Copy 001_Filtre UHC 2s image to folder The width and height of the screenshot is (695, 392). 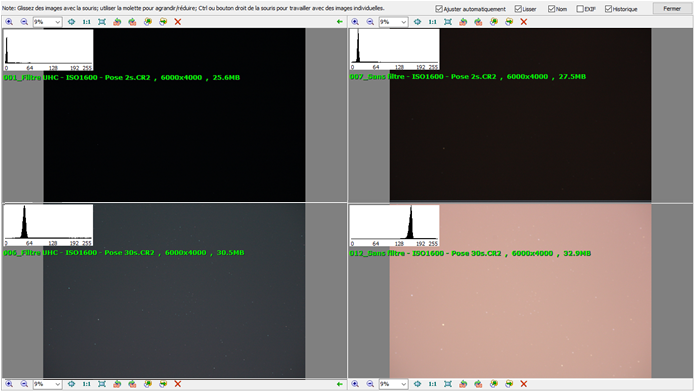click(x=148, y=22)
